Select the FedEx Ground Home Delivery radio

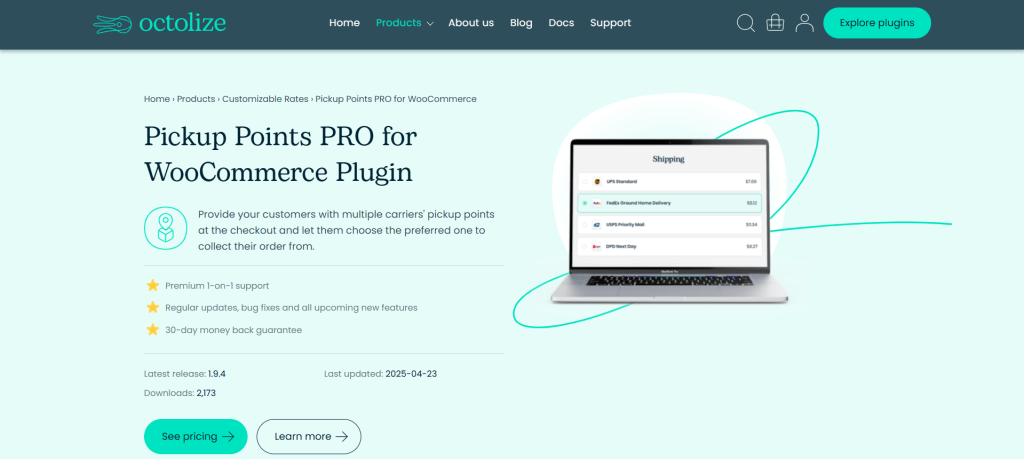click(x=584, y=203)
